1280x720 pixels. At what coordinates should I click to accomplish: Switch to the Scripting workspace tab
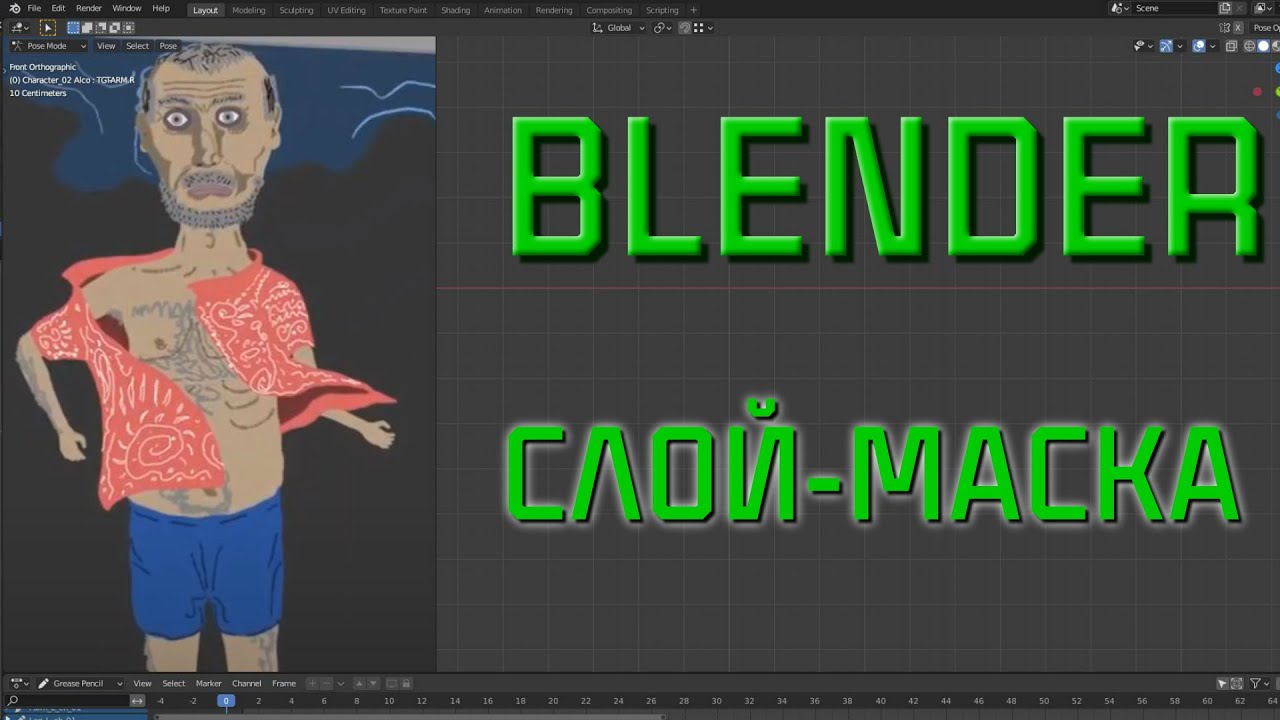coord(662,10)
